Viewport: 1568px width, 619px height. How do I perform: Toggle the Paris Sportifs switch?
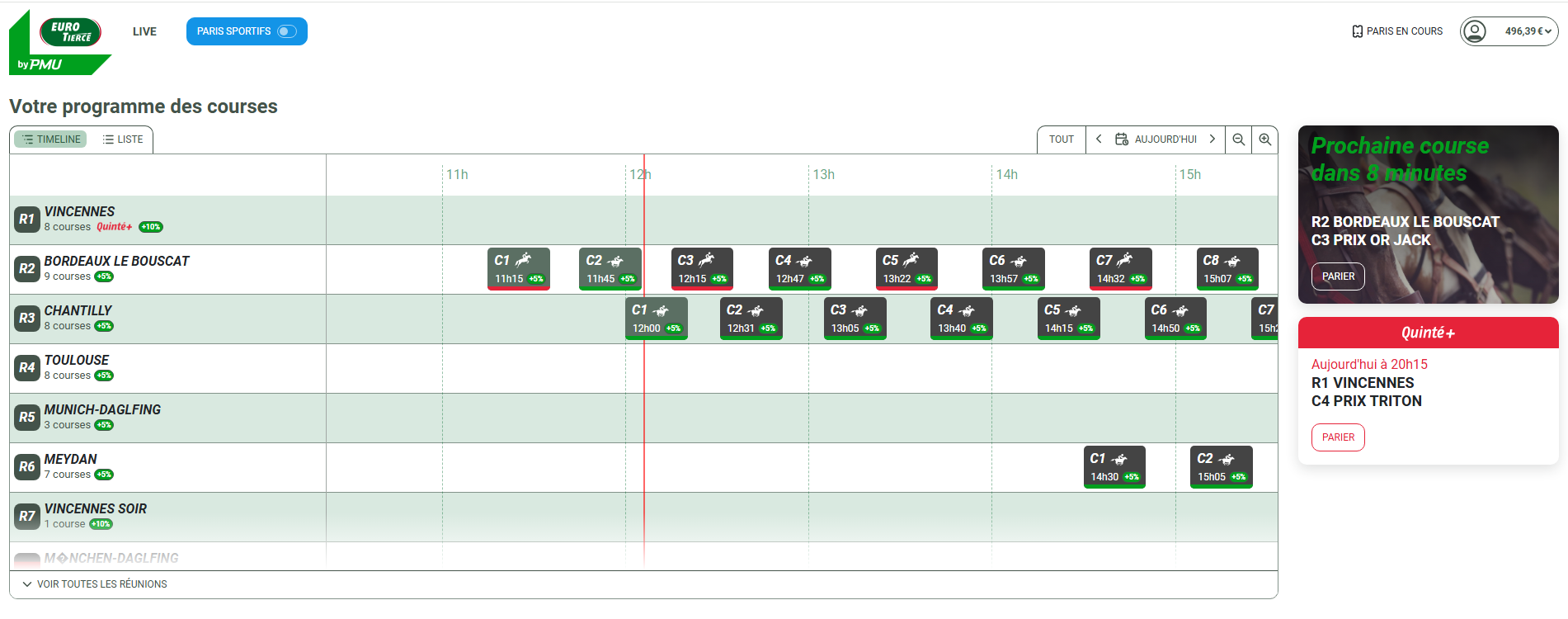pyautogui.click(x=286, y=31)
